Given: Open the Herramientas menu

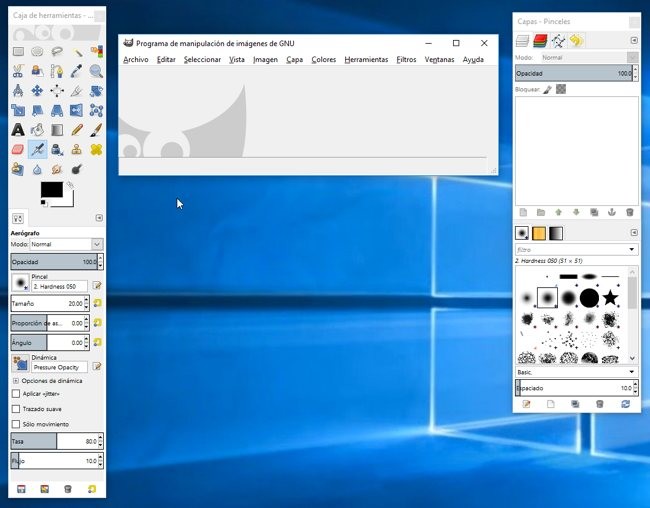Looking at the screenshot, I should [366, 60].
